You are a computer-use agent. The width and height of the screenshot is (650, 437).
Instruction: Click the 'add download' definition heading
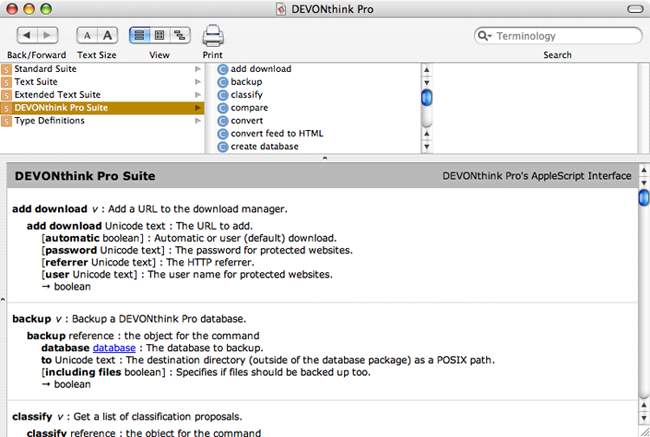(50, 209)
